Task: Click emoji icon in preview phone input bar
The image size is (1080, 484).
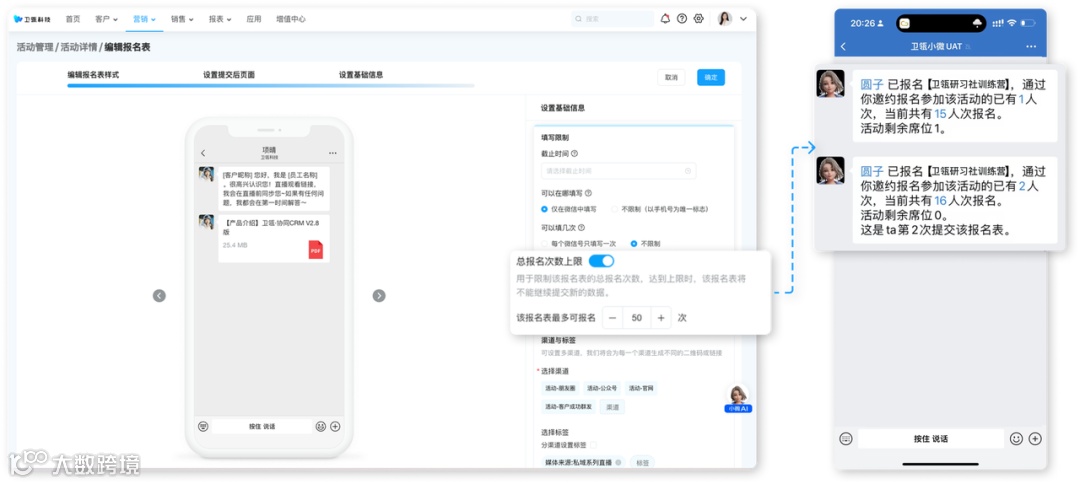Action: click(x=321, y=426)
